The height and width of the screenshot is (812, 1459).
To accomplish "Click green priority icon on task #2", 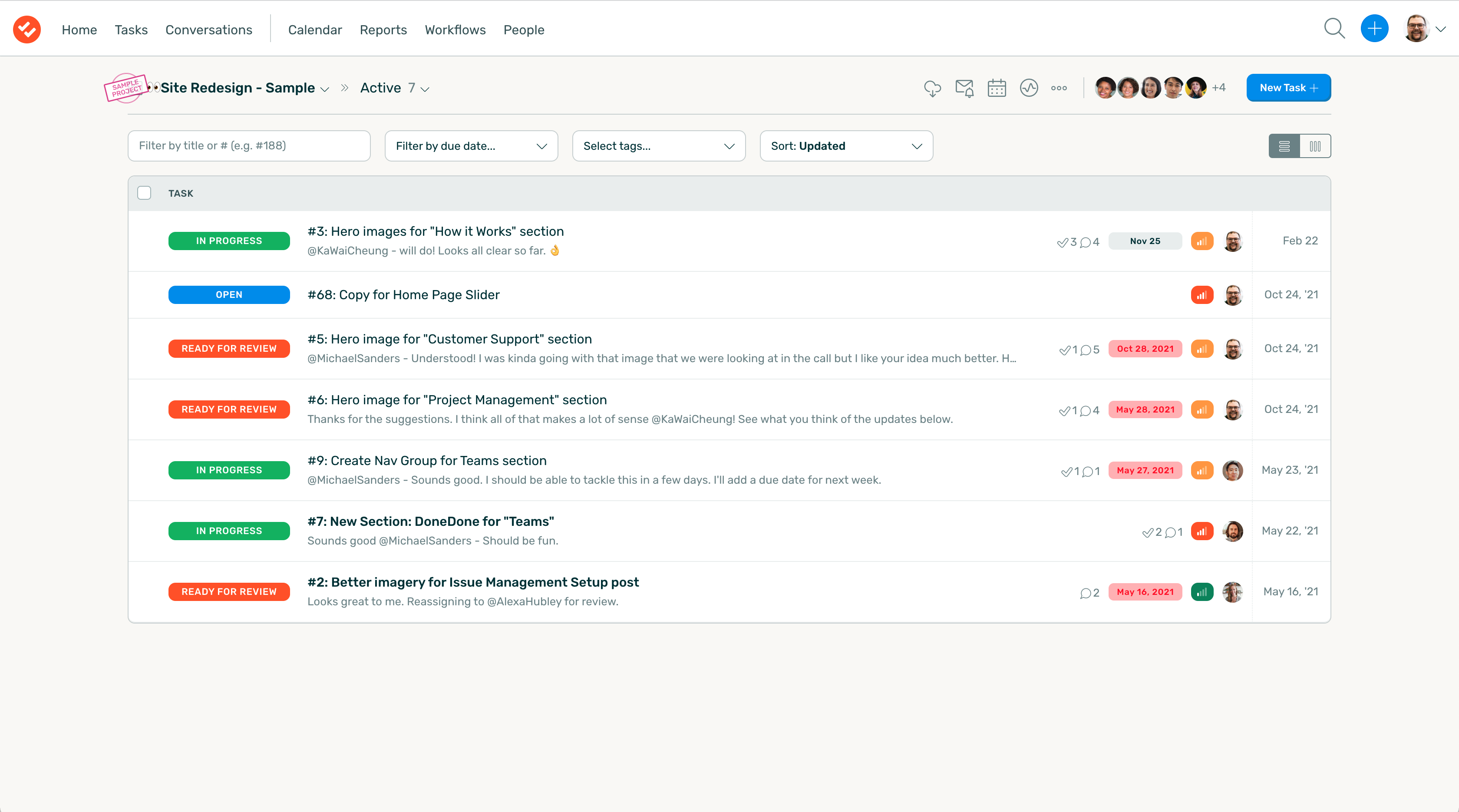I will point(1202,592).
